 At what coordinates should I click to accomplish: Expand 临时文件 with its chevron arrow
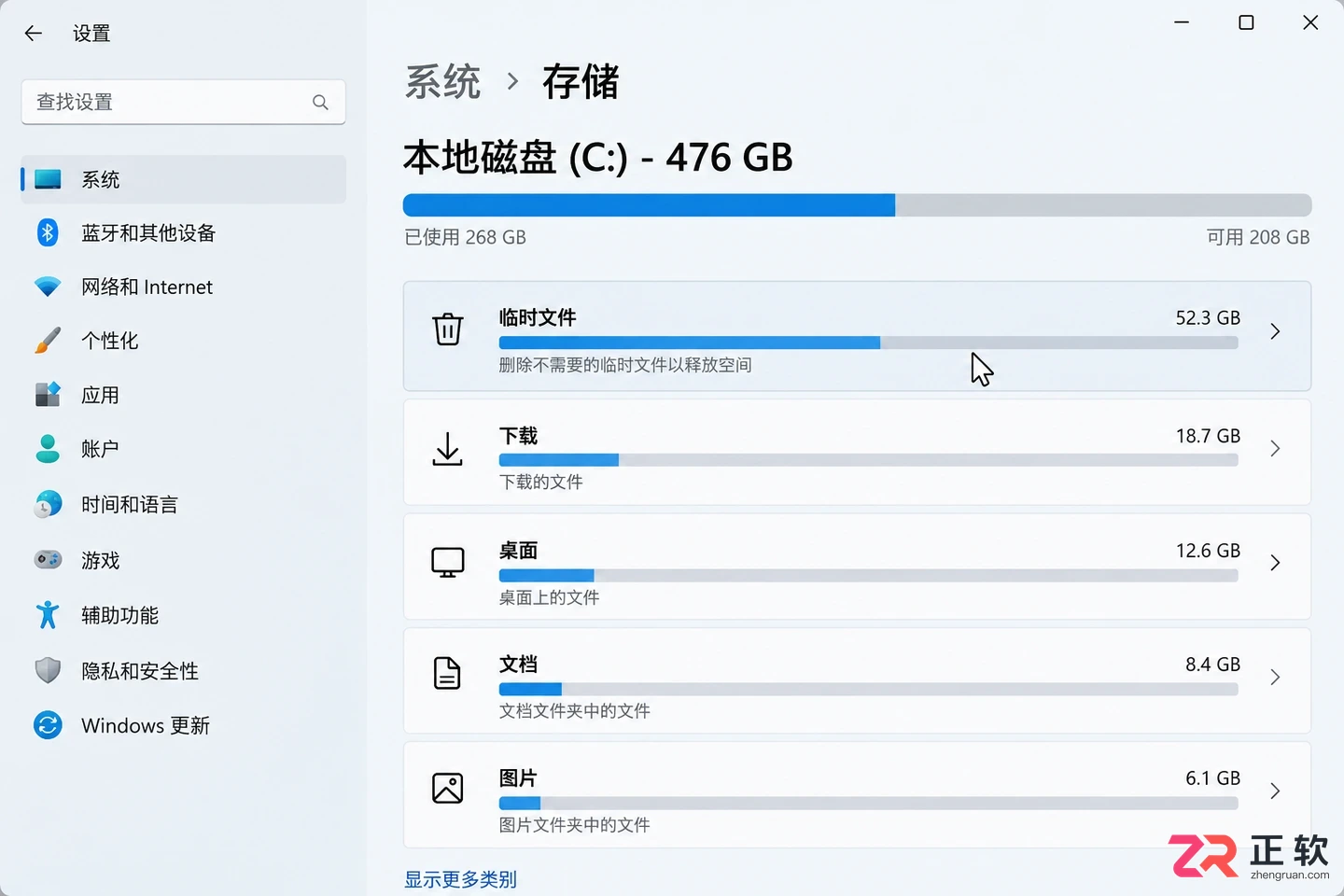[x=1275, y=331]
